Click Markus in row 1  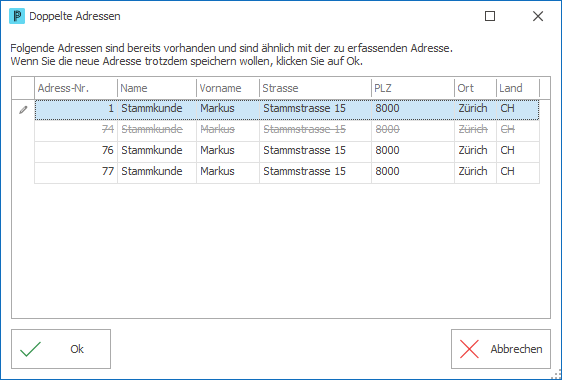pyautogui.click(x=228, y=109)
